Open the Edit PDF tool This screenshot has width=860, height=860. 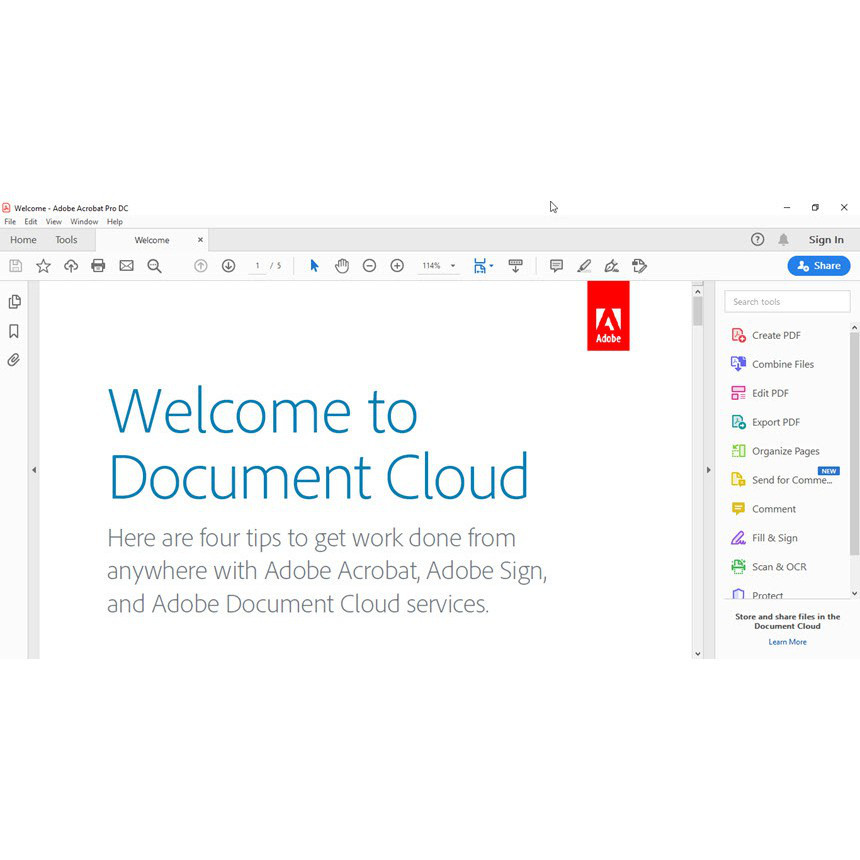coord(760,393)
